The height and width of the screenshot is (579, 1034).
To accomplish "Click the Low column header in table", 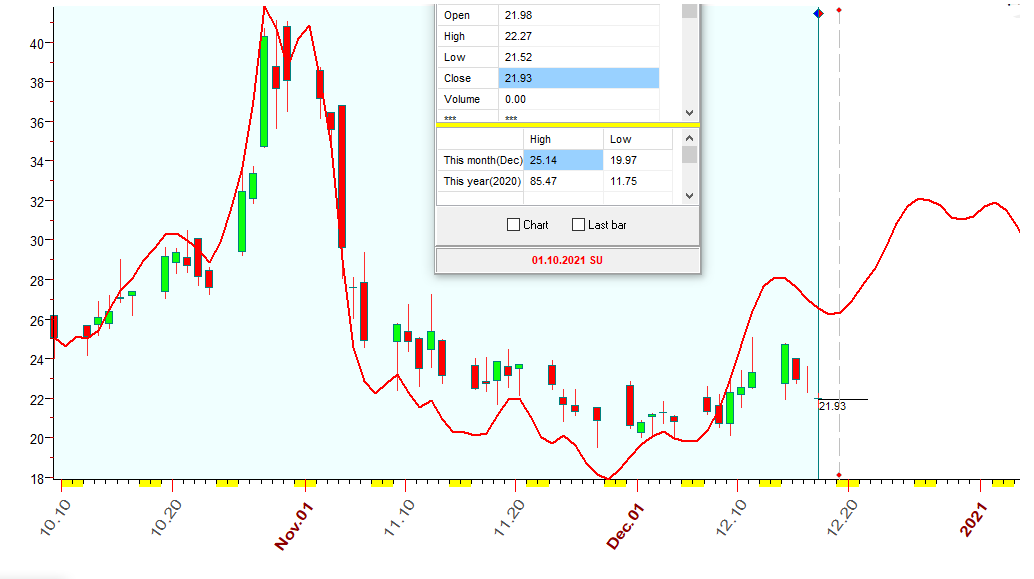I will [638, 139].
